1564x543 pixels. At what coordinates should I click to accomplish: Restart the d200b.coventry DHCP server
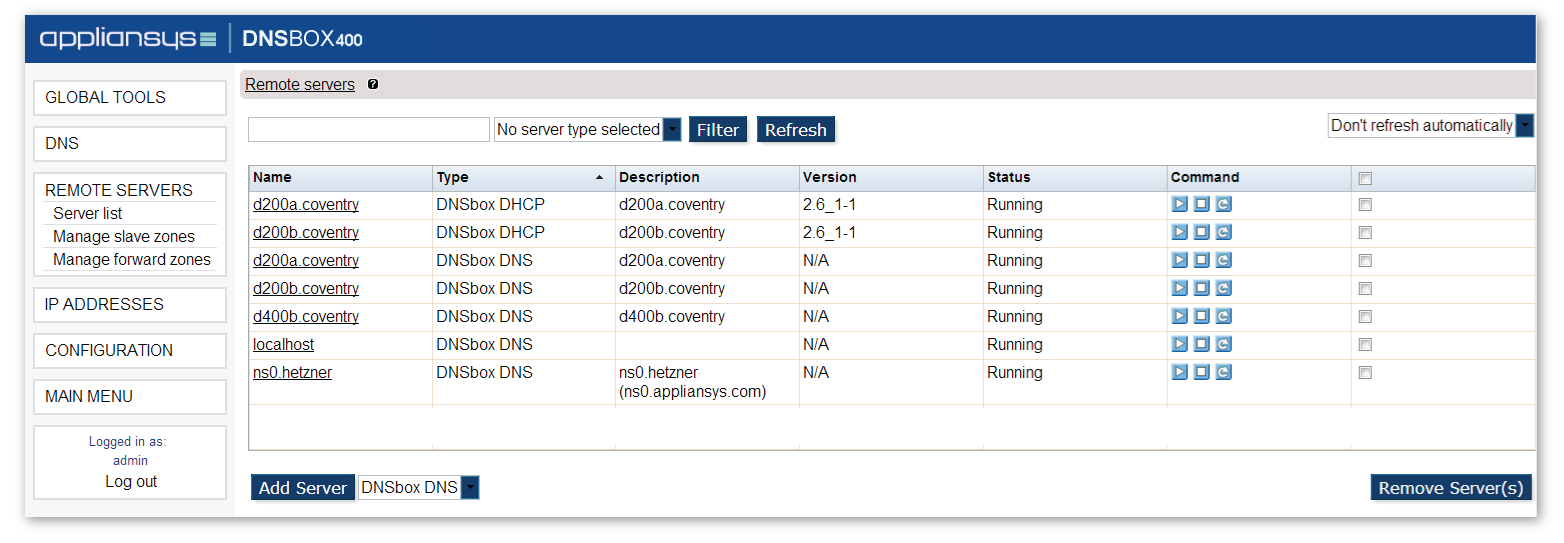(x=1224, y=232)
